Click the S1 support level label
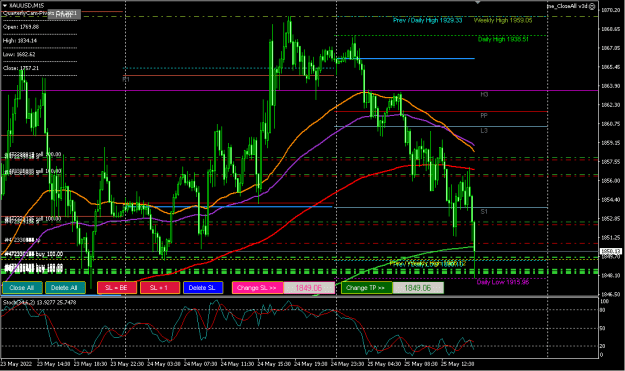This screenshot has height=371, width=625. (484, 212)
